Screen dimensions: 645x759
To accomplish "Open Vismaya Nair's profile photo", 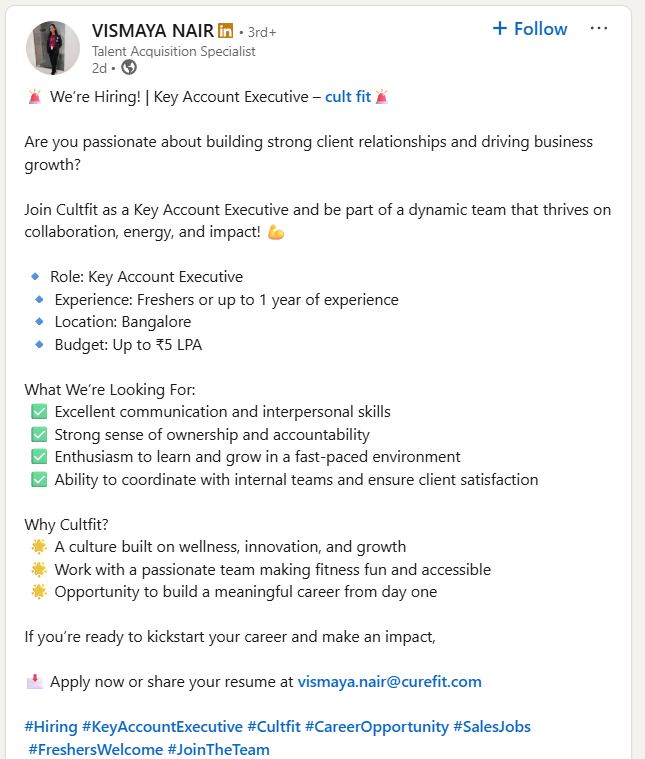I will pos(52,47).
